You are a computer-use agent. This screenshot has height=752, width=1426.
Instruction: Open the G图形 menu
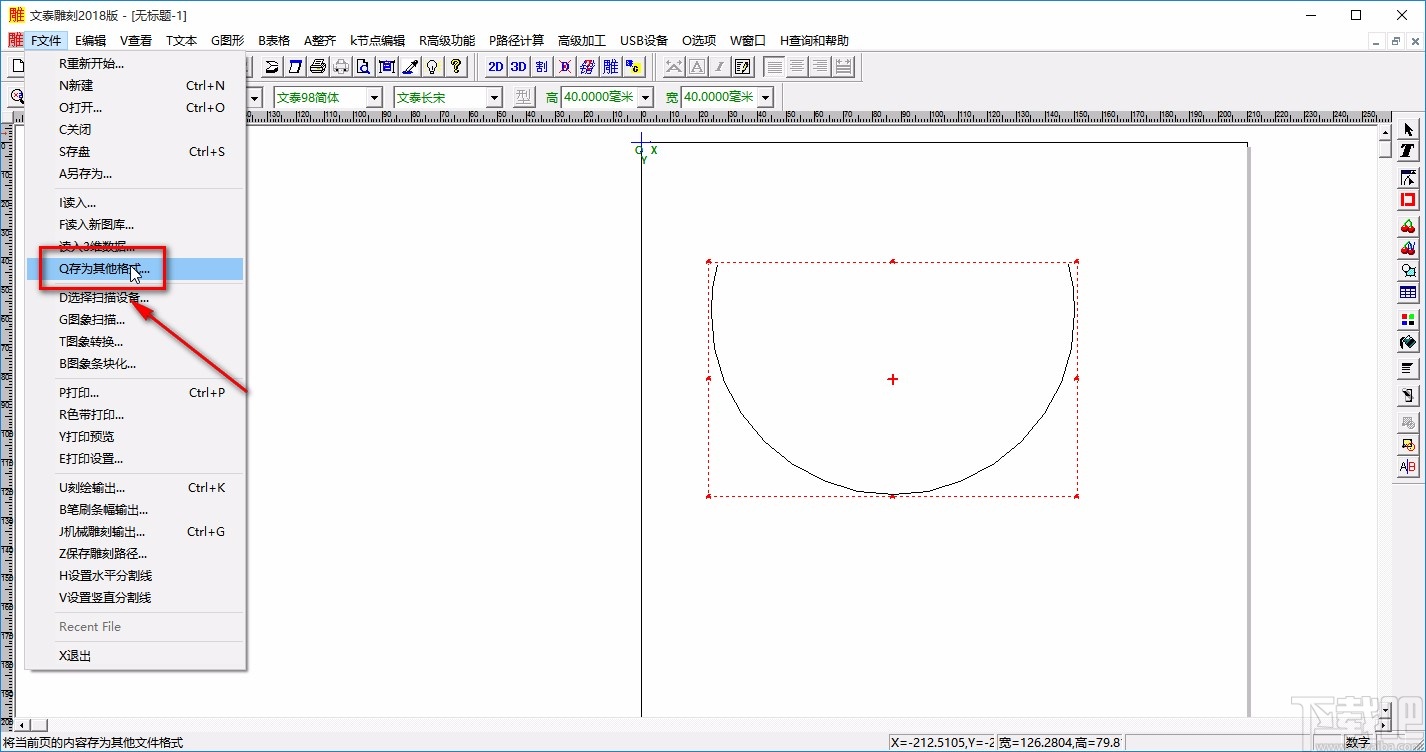227,41
